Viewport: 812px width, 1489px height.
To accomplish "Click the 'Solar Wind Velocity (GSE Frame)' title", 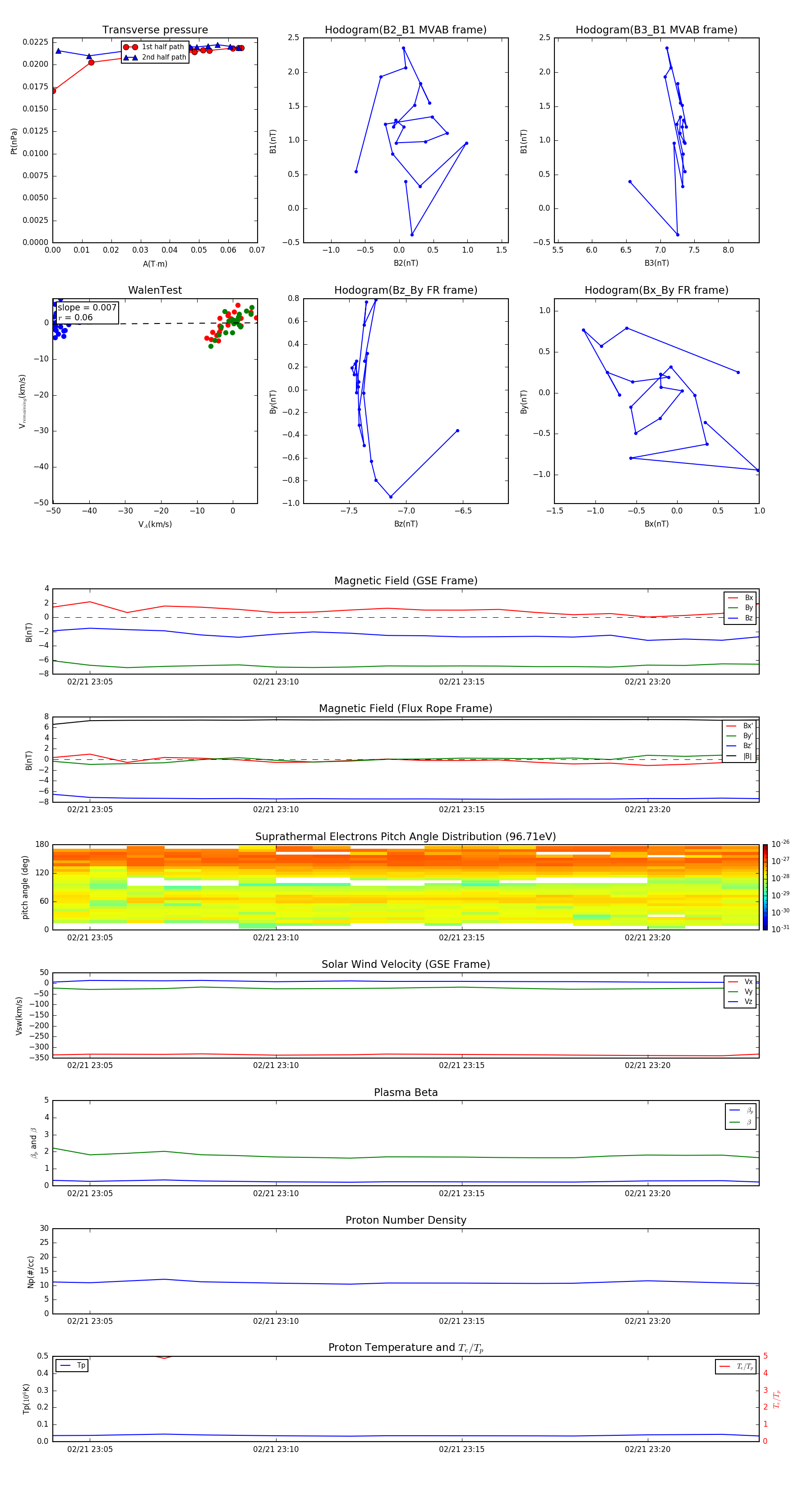I will click(406, 964).
